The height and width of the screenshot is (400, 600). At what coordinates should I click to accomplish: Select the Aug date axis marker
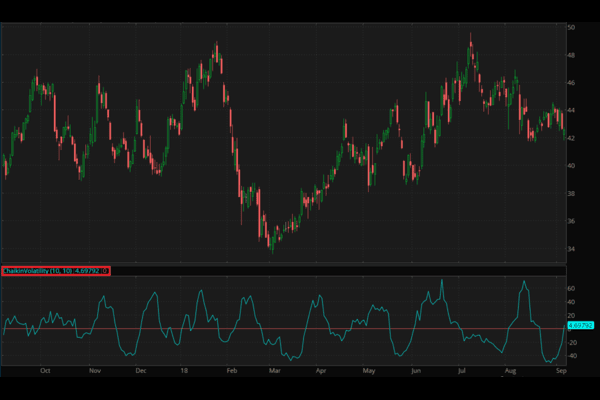click(x=509, y=369)
